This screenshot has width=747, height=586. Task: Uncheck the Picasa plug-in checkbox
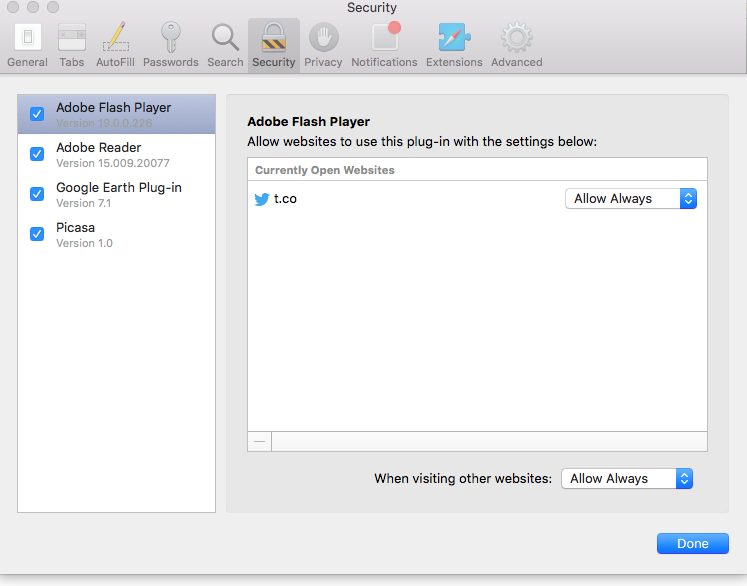37,234
